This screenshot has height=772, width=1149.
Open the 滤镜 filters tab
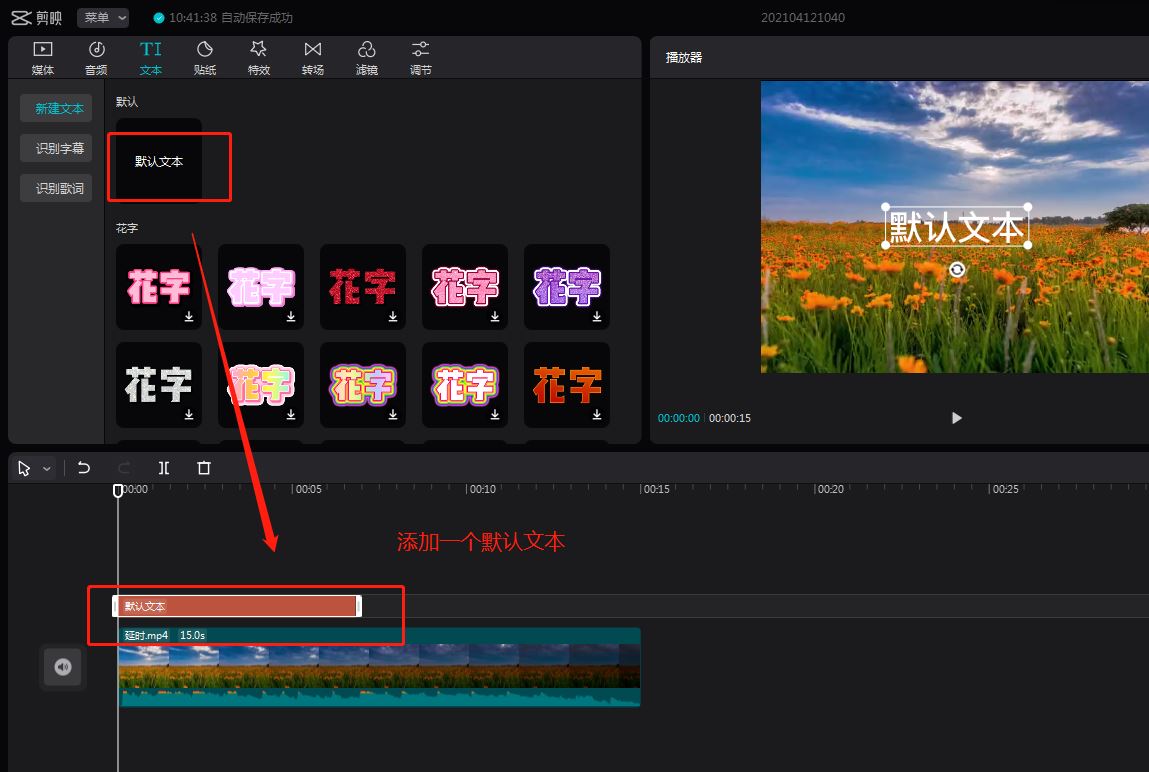point(366,58)
